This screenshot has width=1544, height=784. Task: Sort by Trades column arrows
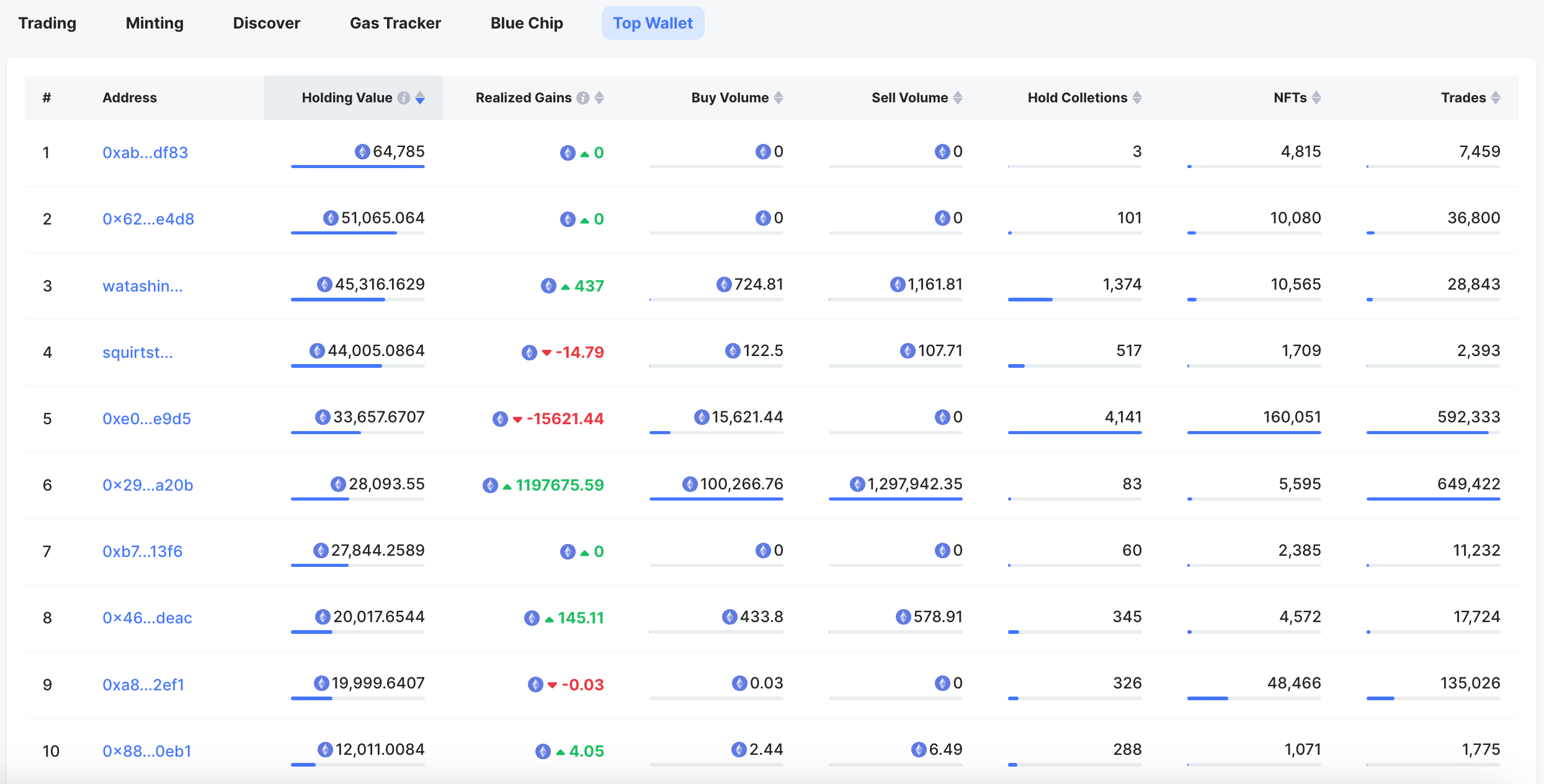[1496, 98]
